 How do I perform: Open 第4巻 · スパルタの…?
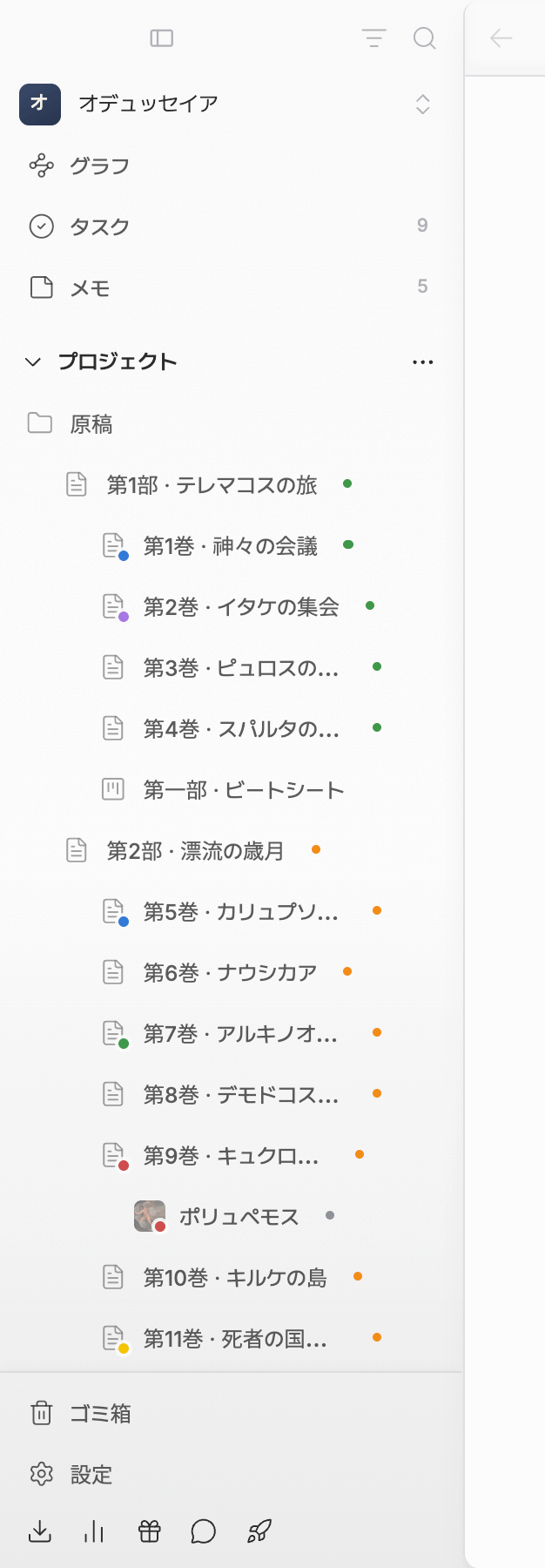[x=241, y=729]
